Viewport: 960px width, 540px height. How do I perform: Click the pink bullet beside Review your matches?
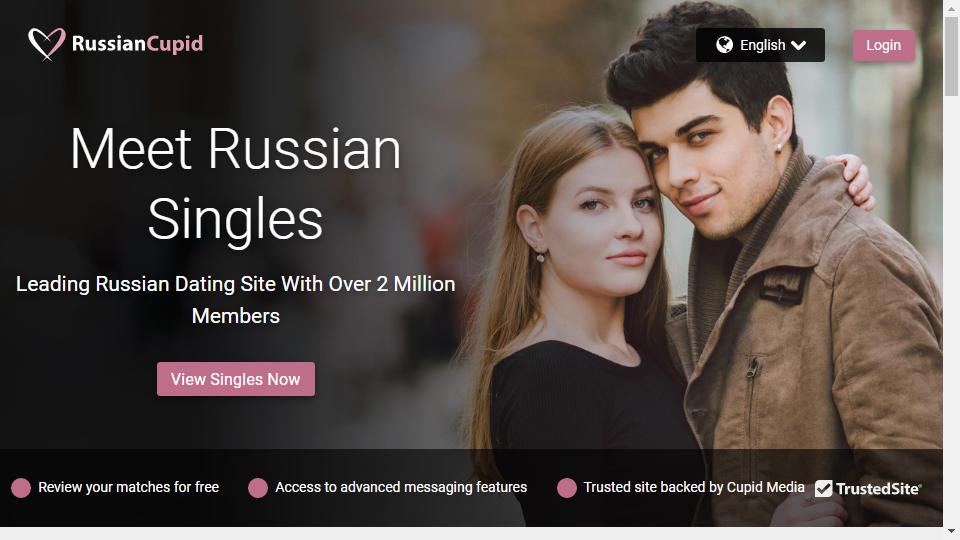[x=21, y=487]
